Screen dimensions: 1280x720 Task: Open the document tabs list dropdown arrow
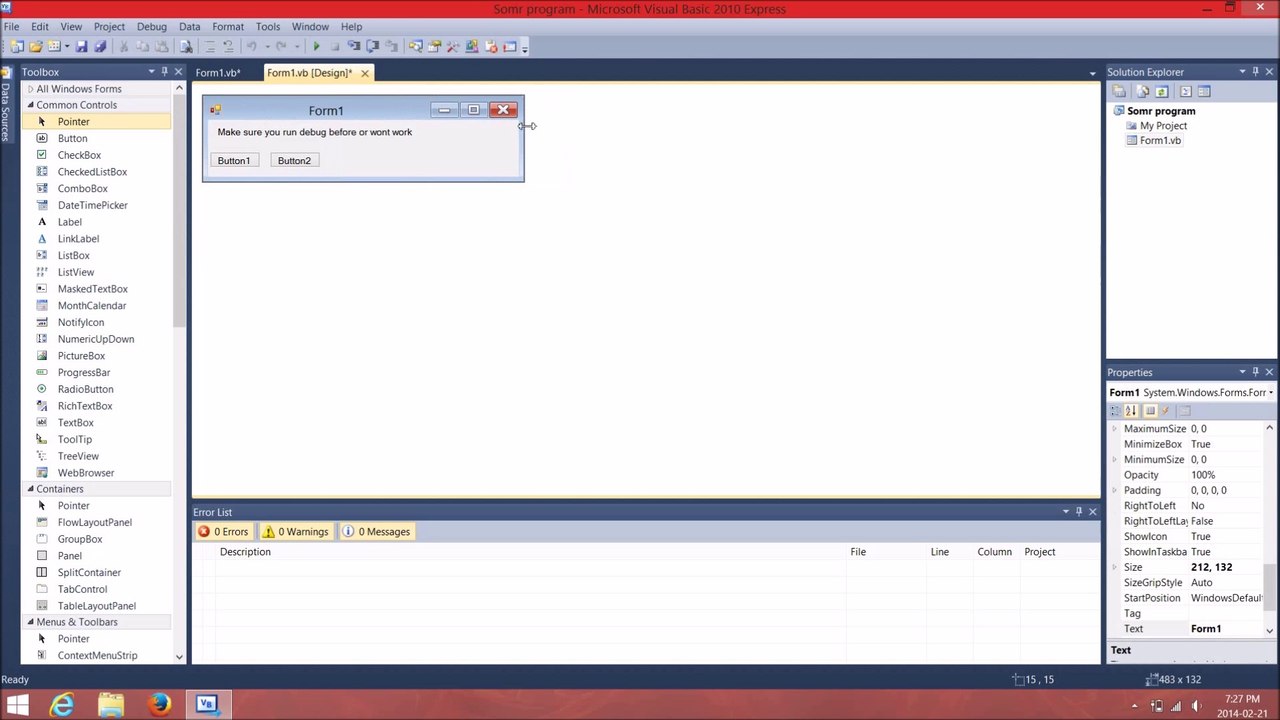pyautogui.click(x=1092, y=73)
